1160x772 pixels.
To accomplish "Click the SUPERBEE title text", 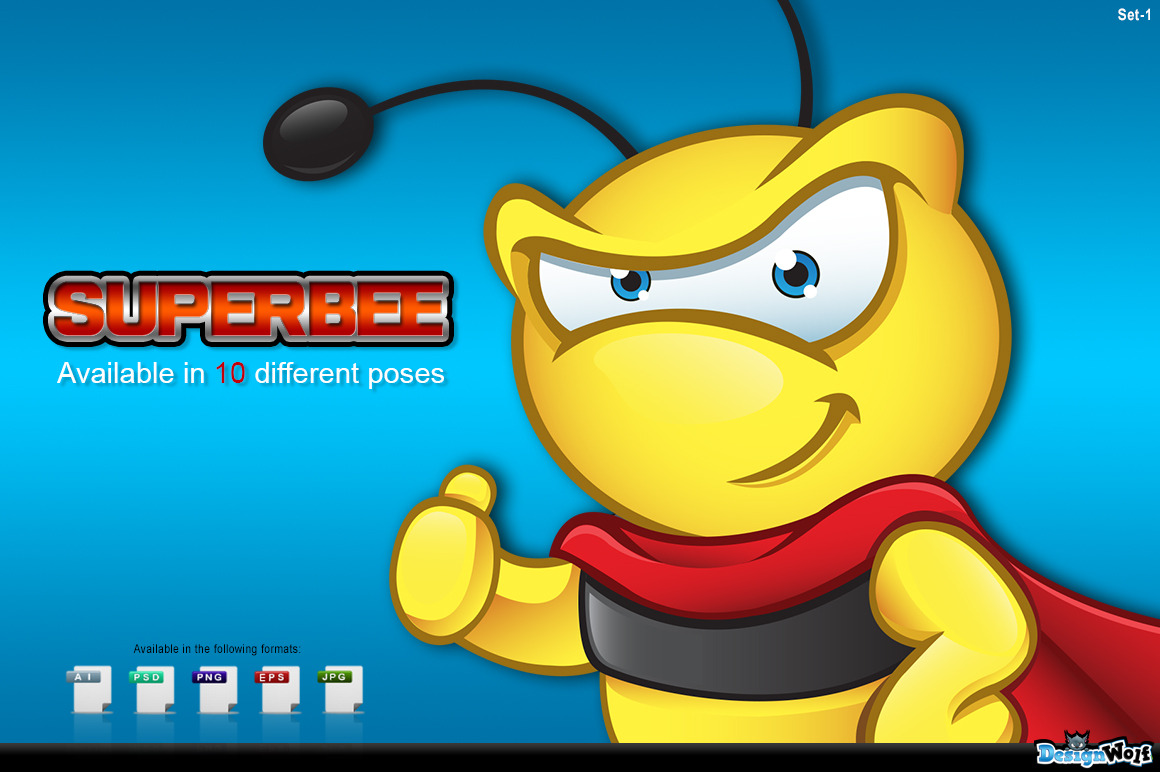I will tap(248, 309).
